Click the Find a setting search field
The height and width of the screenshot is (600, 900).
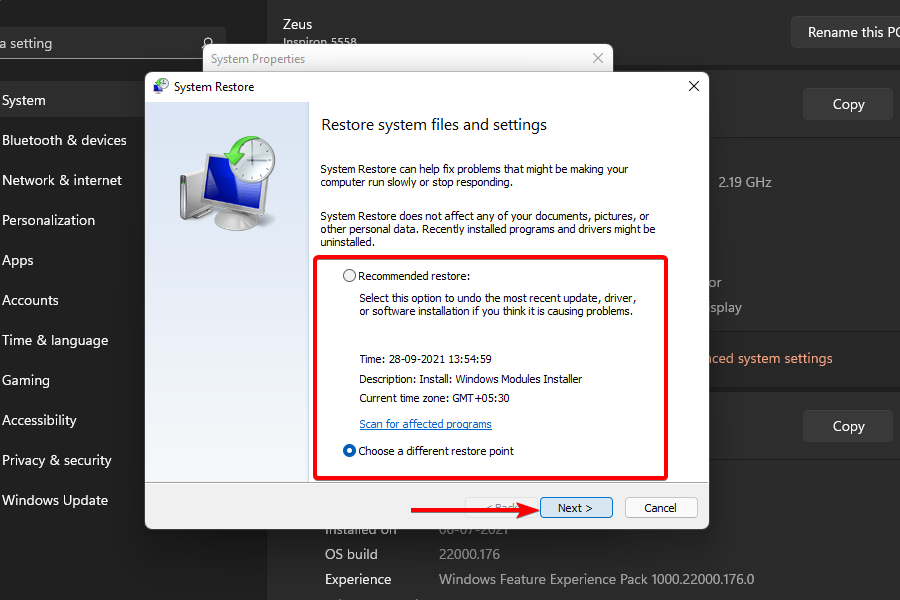tap(100, 43)
